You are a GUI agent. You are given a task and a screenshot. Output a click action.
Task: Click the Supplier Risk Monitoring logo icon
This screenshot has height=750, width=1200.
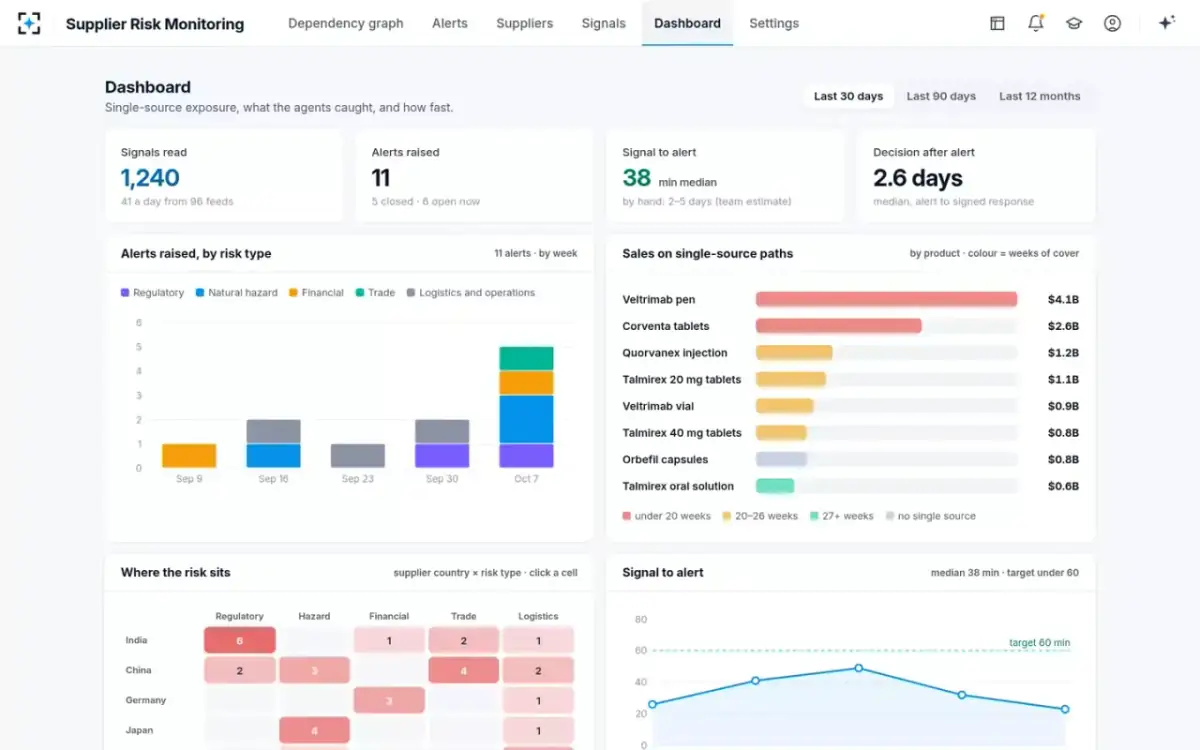pos(29,23)
